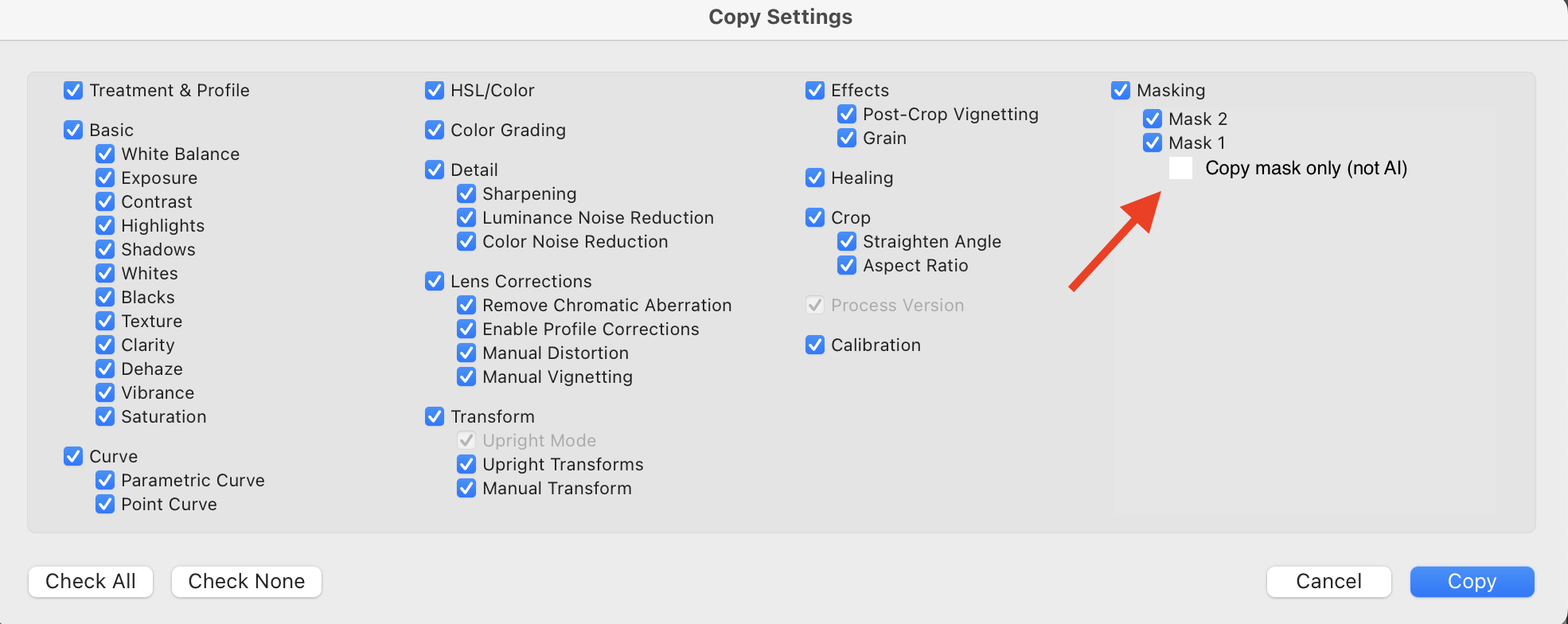The width and height of the screenshot is (1568, 624).
Task: Toggle the White Balance checkbox
Action: point(105,154)
